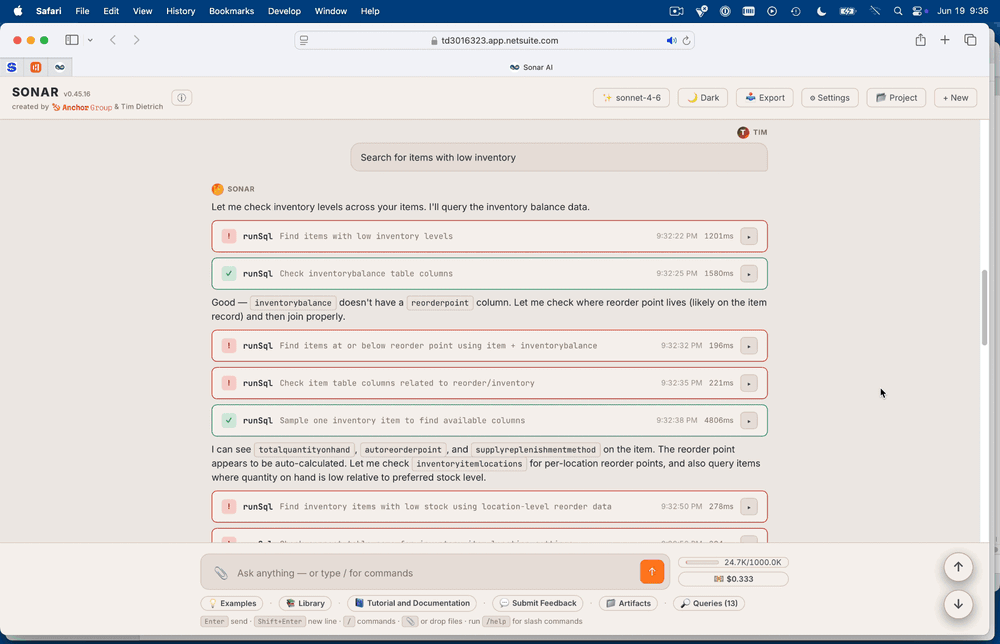
Task: Open Control Center in menu bar
Action: [x=917, y=11]
